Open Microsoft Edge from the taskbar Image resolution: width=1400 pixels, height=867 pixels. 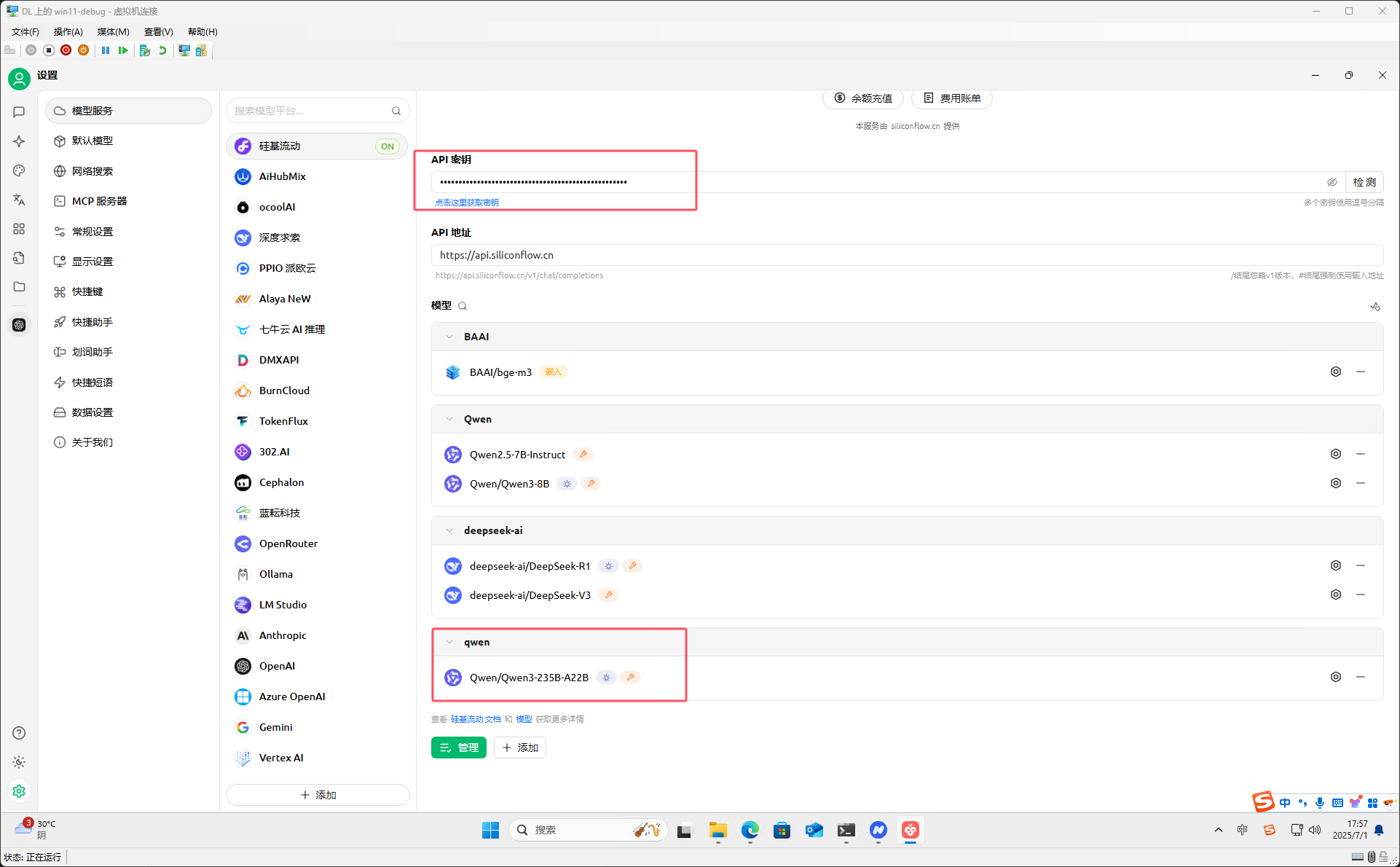(x=750, y=830)
